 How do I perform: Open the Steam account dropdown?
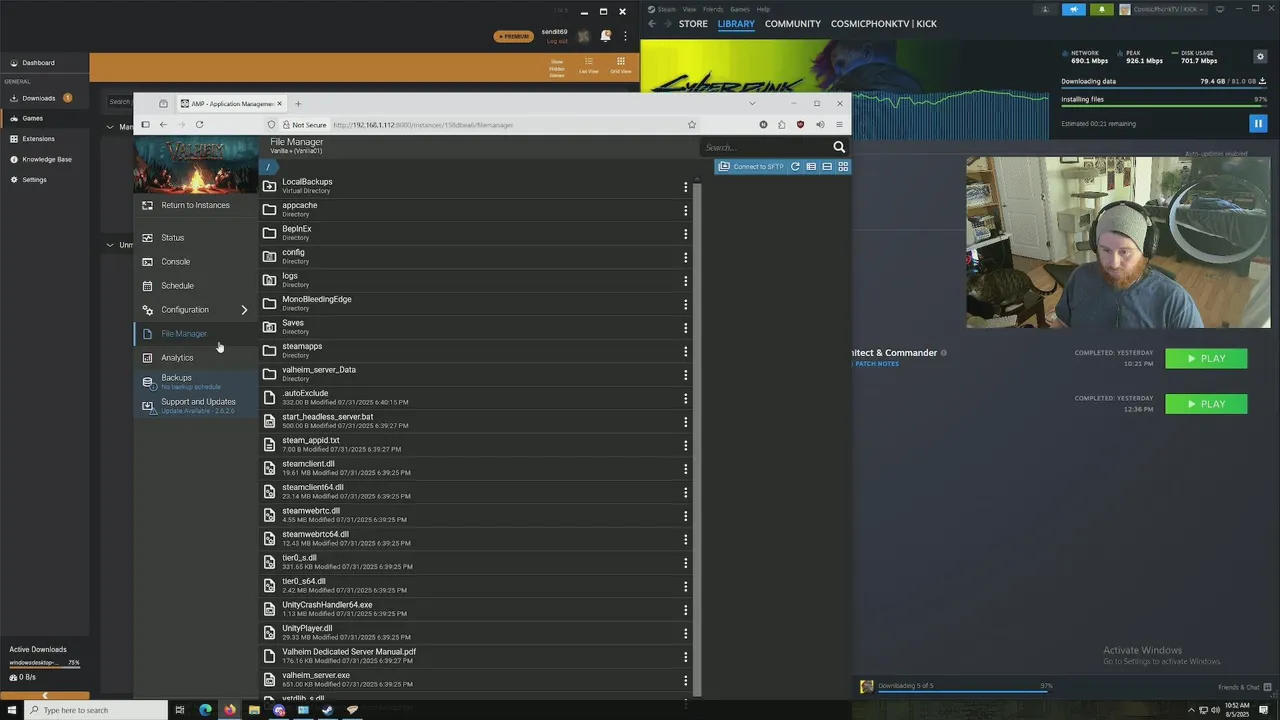[x=1162, y=10]
